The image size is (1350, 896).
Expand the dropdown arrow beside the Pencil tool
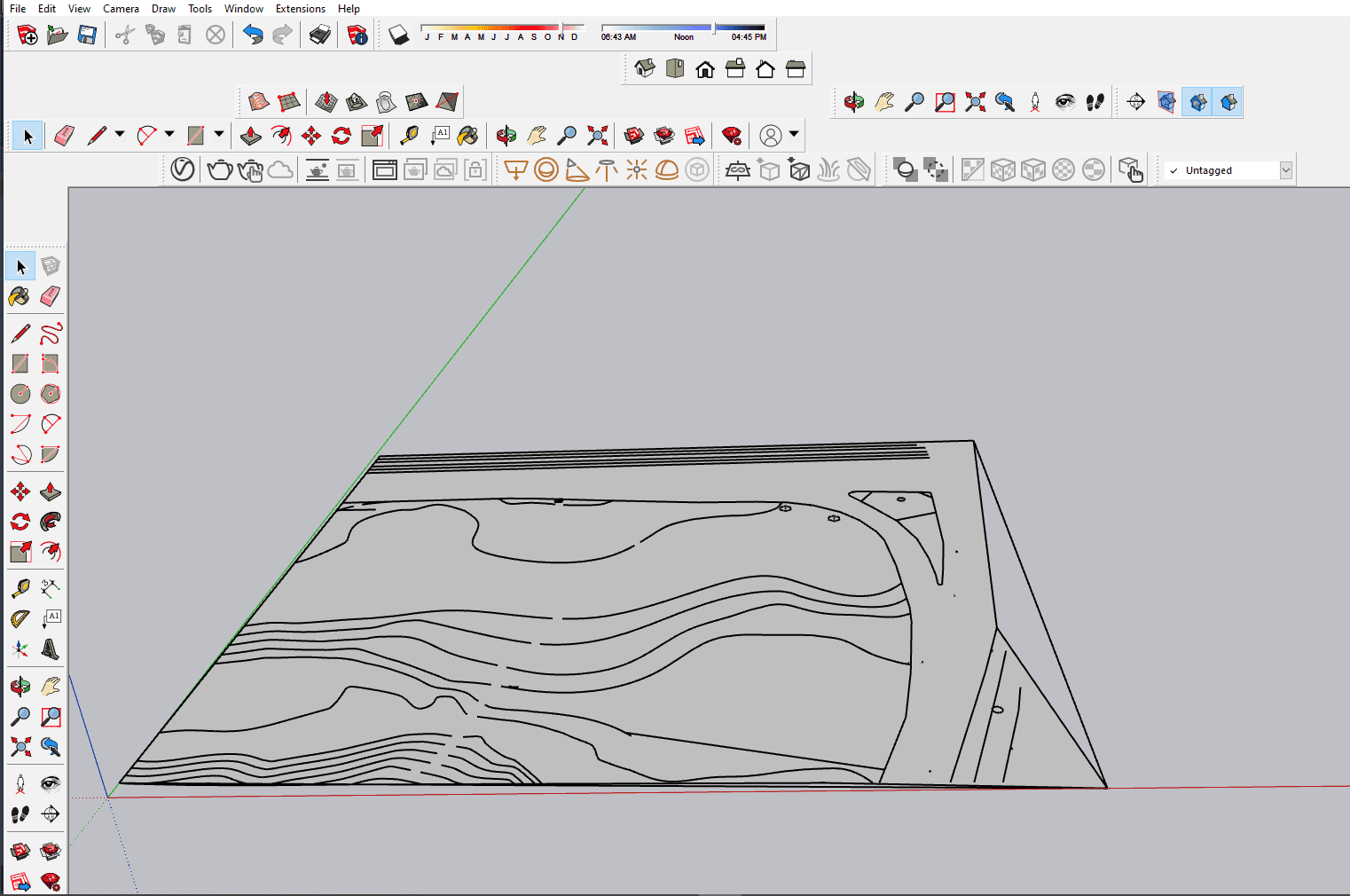tap(119, 135)
